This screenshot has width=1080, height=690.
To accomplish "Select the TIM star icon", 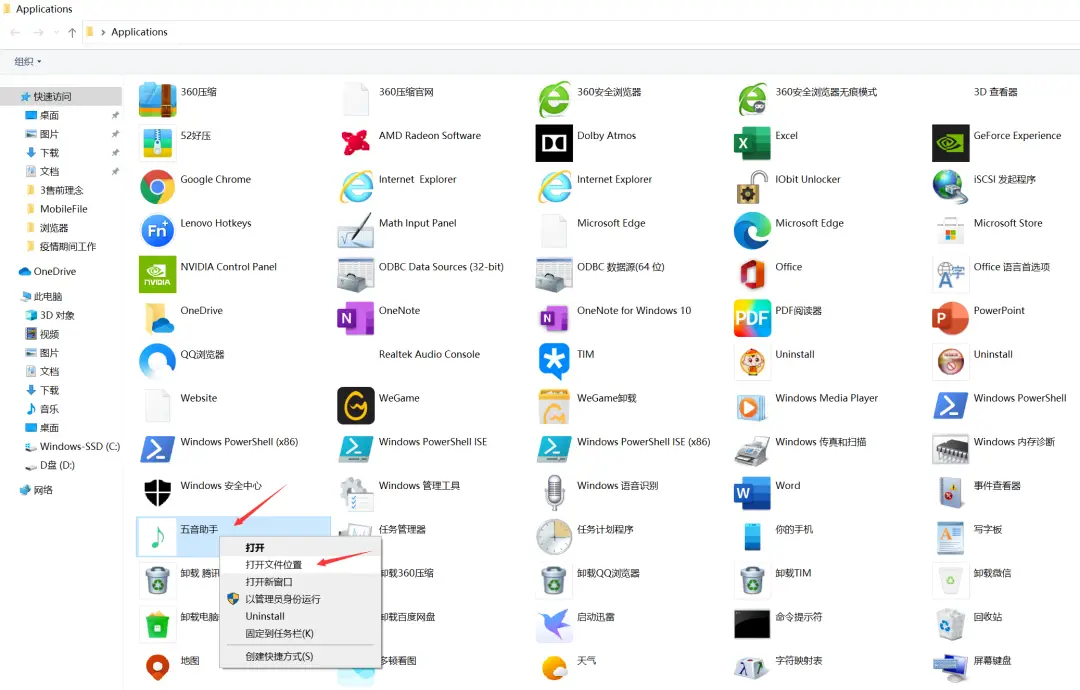I will coord(554,361).
